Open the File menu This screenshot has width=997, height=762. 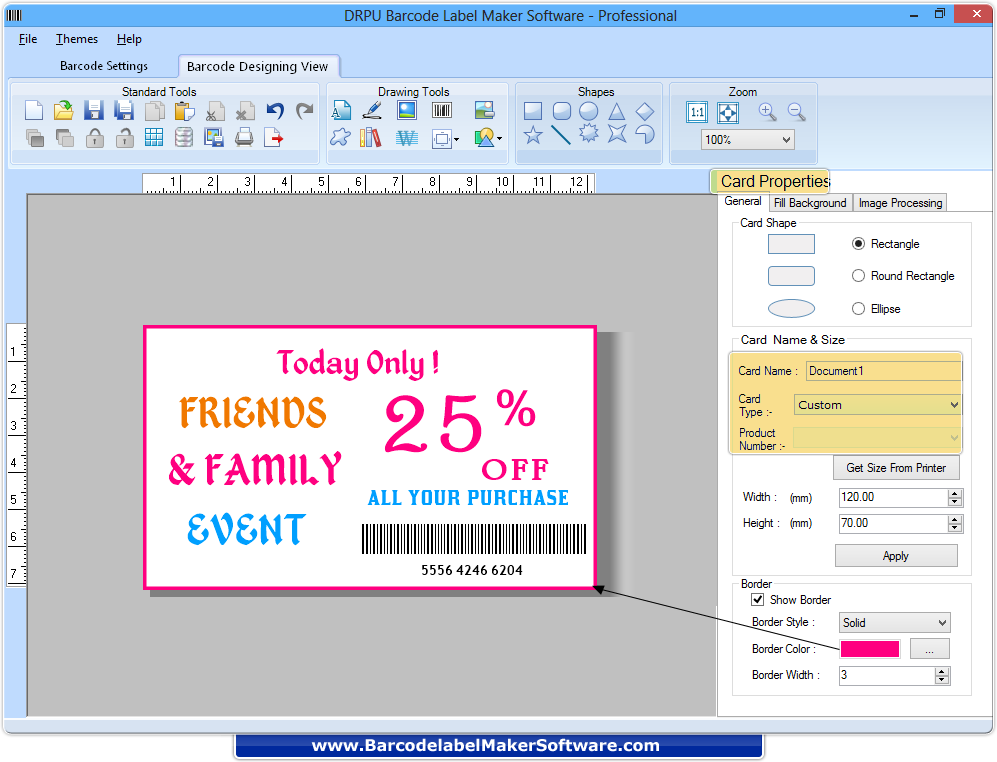click(28, 39)
